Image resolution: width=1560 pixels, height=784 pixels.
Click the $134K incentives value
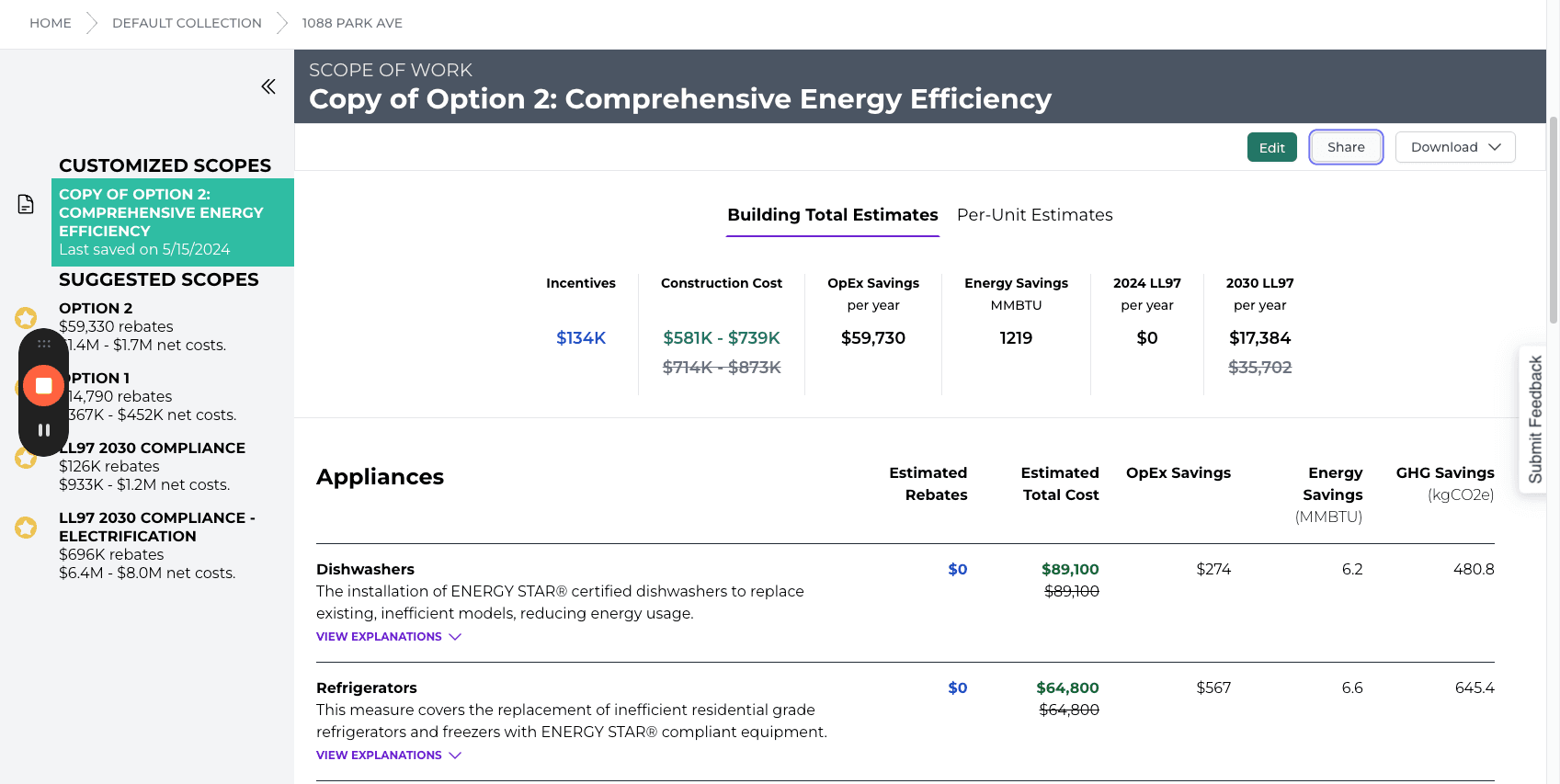click(x=581, y=338)
